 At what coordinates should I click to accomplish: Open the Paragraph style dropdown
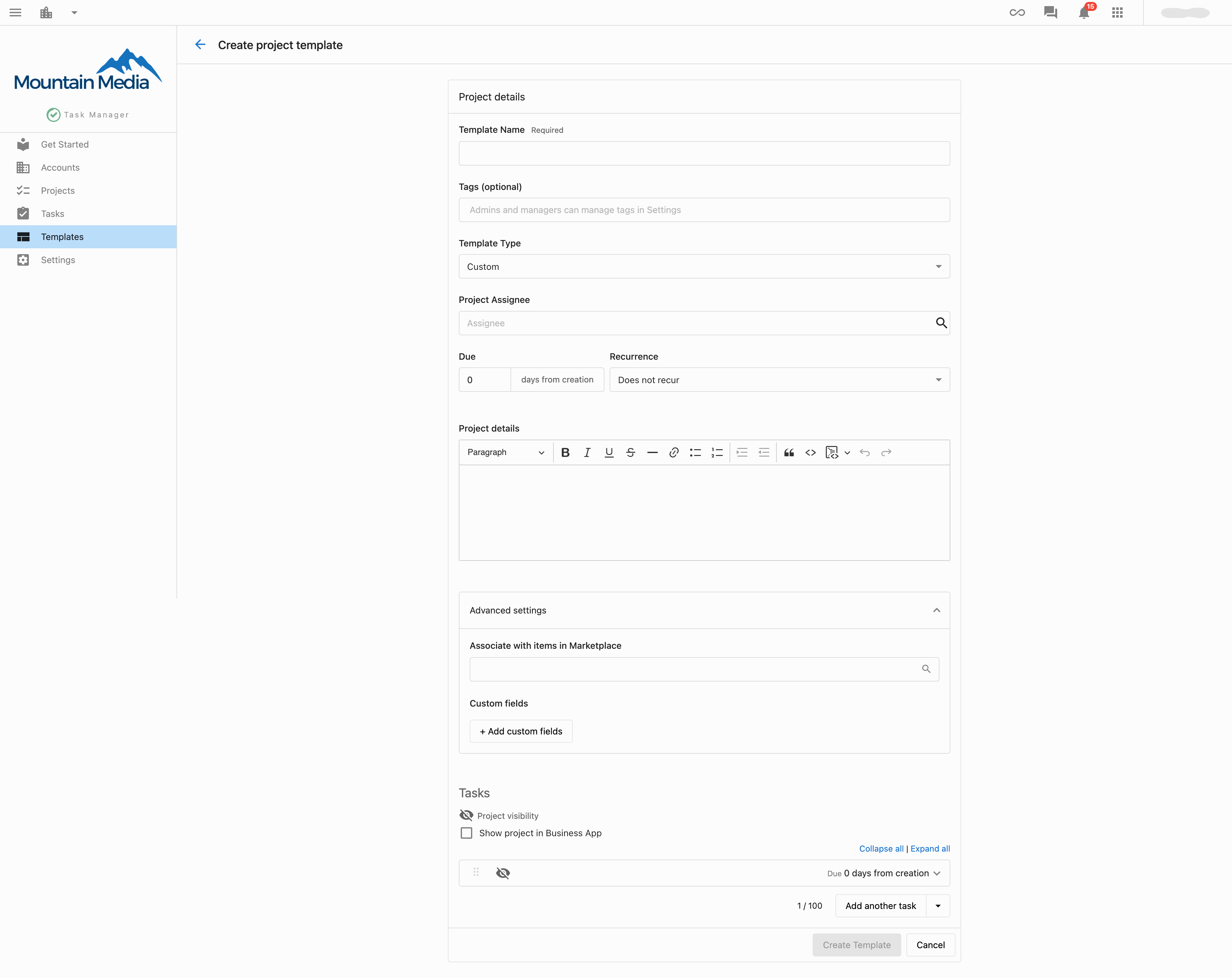coord(506,452)
